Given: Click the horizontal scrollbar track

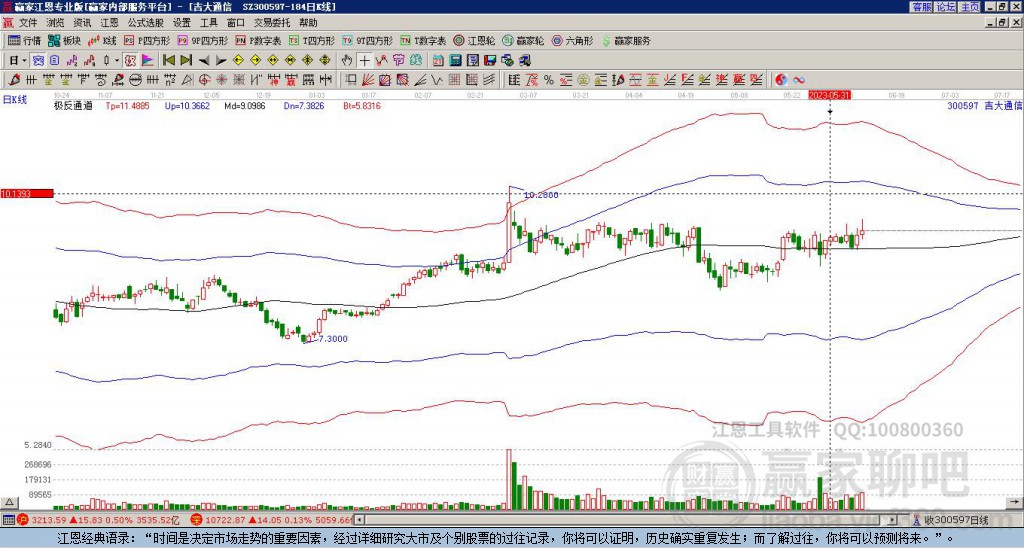Looking at the screenshot, I should [627, 520].
